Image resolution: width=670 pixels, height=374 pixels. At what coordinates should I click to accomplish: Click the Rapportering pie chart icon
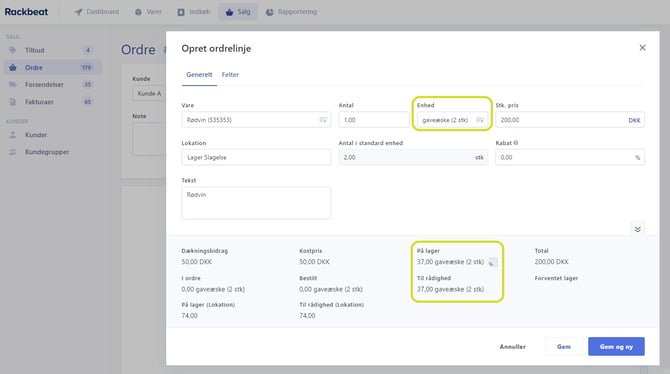[x=270, y=12]
